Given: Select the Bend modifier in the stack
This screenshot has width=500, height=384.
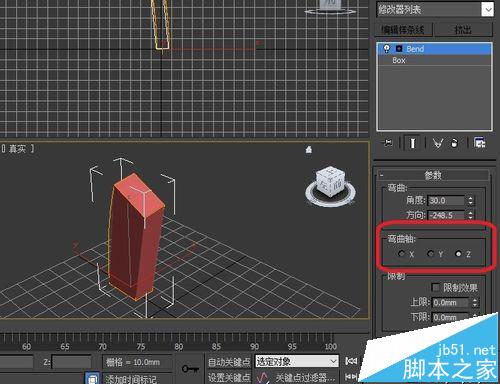Looking at the screenshot, I should coord(434,49).
